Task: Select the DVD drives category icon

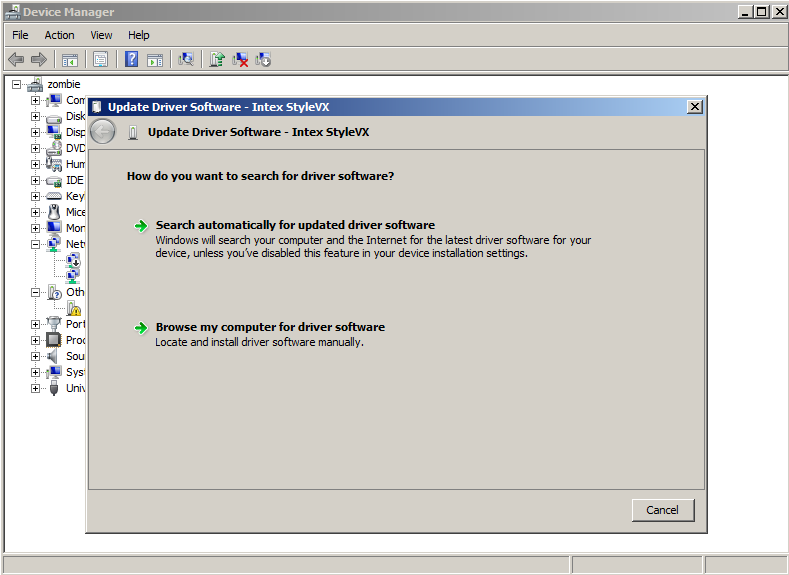Action: pyautogui.click(x=54, y=148)
